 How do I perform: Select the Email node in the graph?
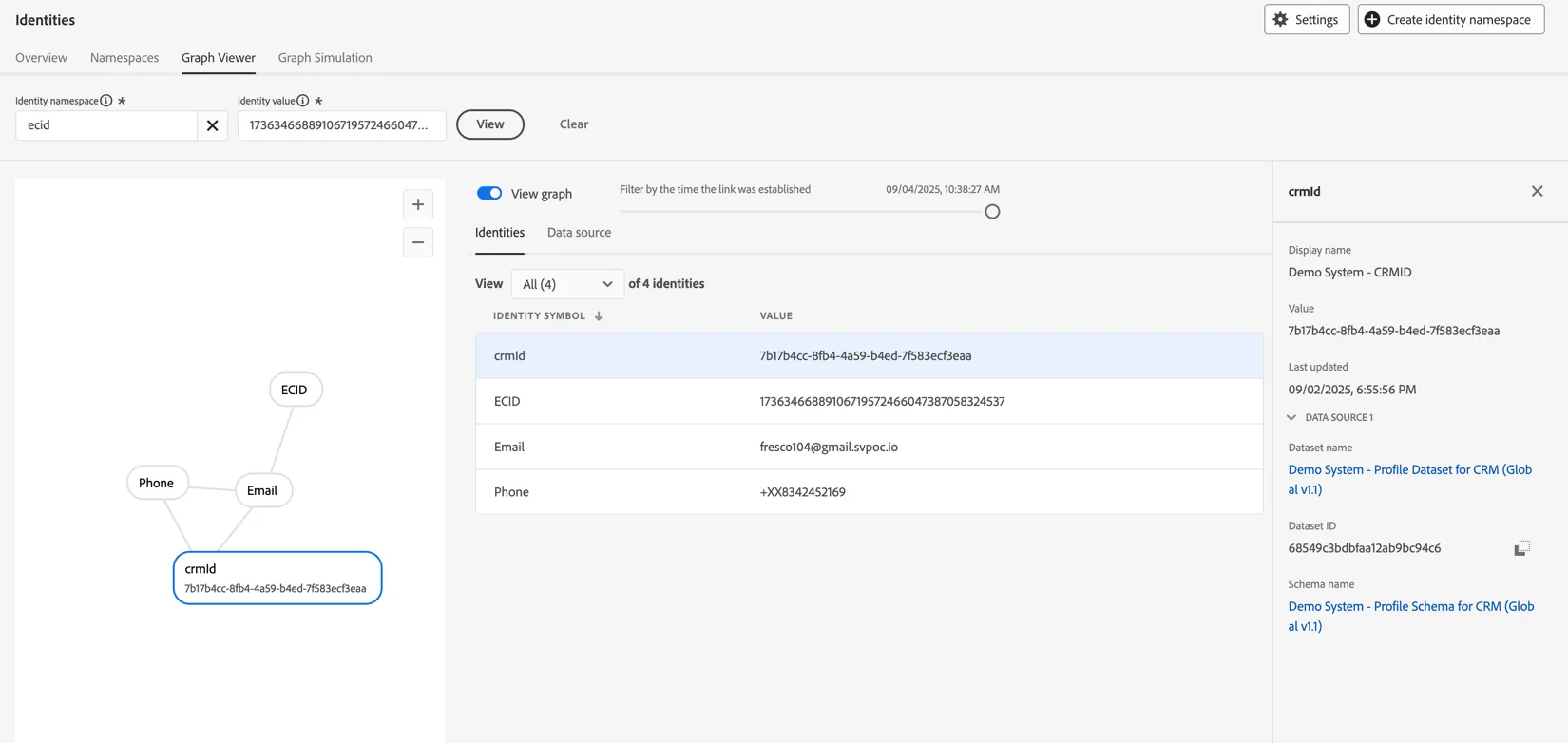(263, 490)
